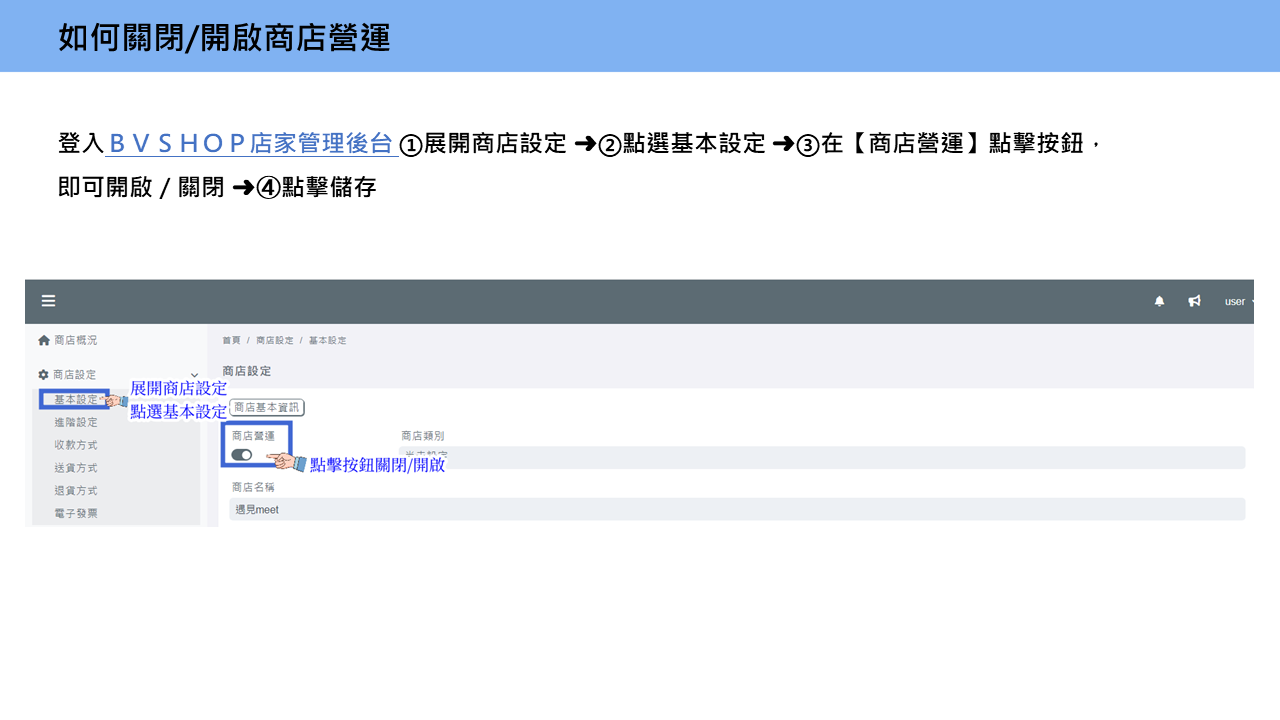Click the 商店設定 breadcrumb link

coord(275,341)
